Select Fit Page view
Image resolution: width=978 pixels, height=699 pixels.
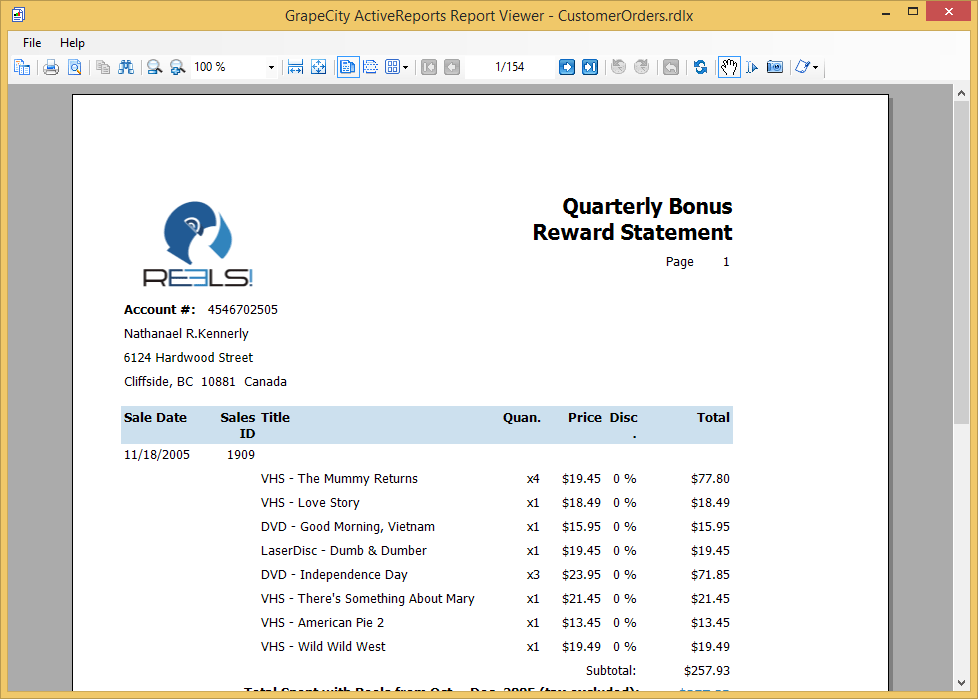(319, 67)
